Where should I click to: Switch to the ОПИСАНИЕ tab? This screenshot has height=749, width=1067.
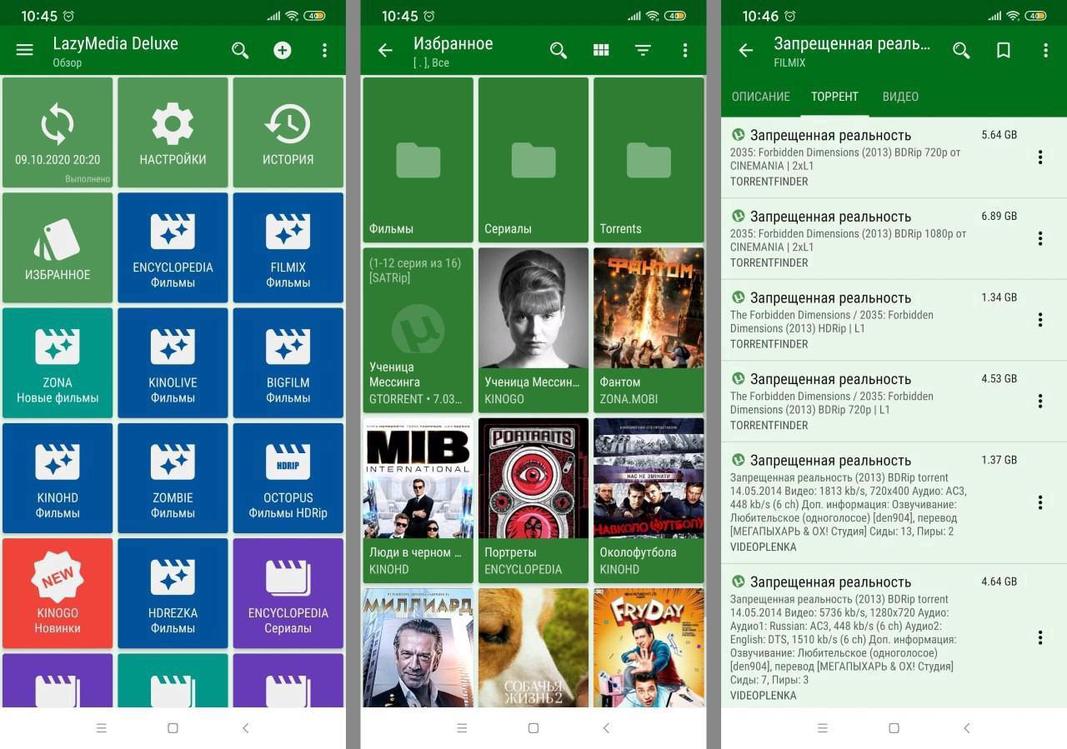[x=761, y=96]
